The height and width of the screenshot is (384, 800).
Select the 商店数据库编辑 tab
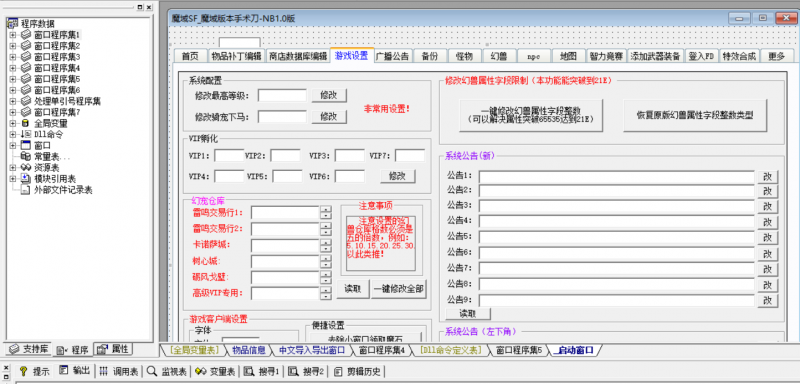tap(297, 56)
